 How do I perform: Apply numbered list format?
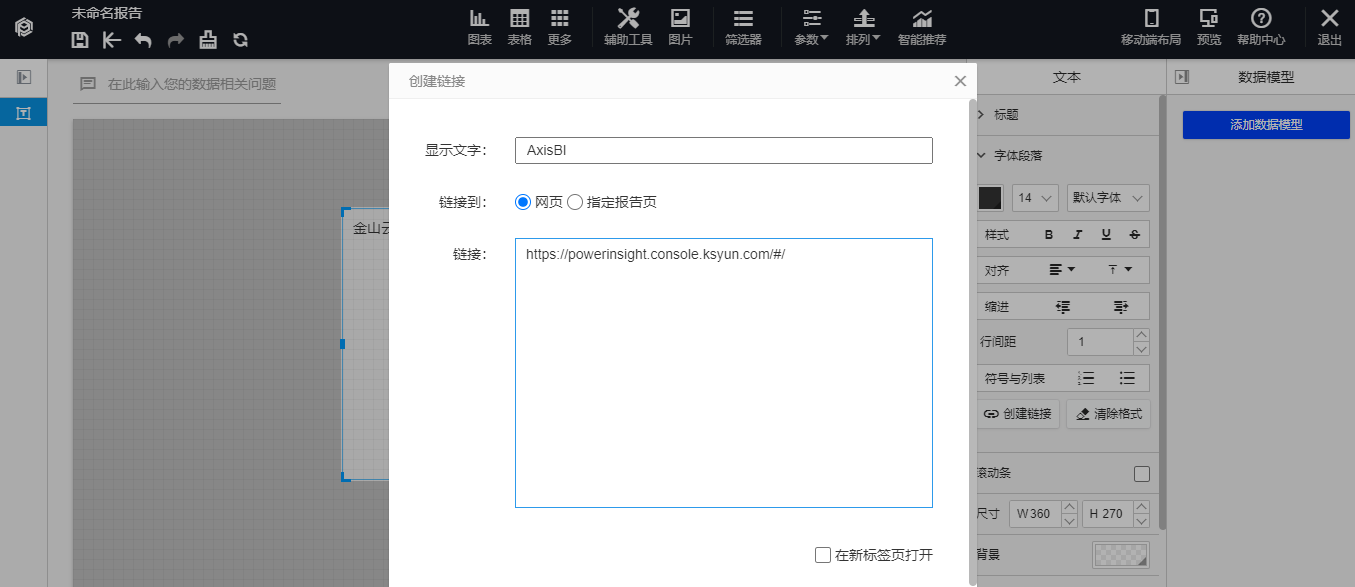tap(1086, 378)
